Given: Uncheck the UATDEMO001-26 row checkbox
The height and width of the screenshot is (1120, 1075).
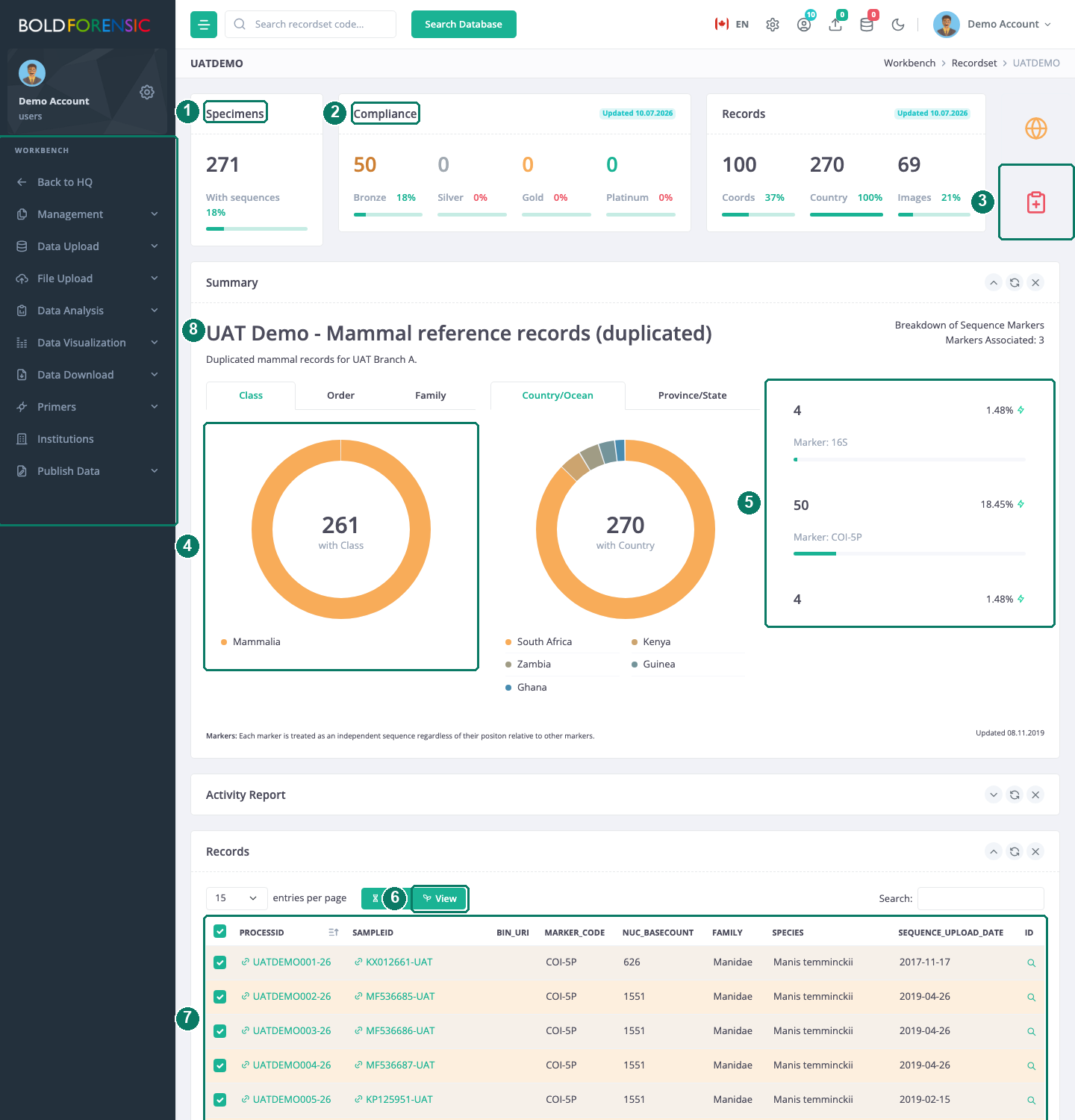Looking at the screenshot, I should click(219, 962).
